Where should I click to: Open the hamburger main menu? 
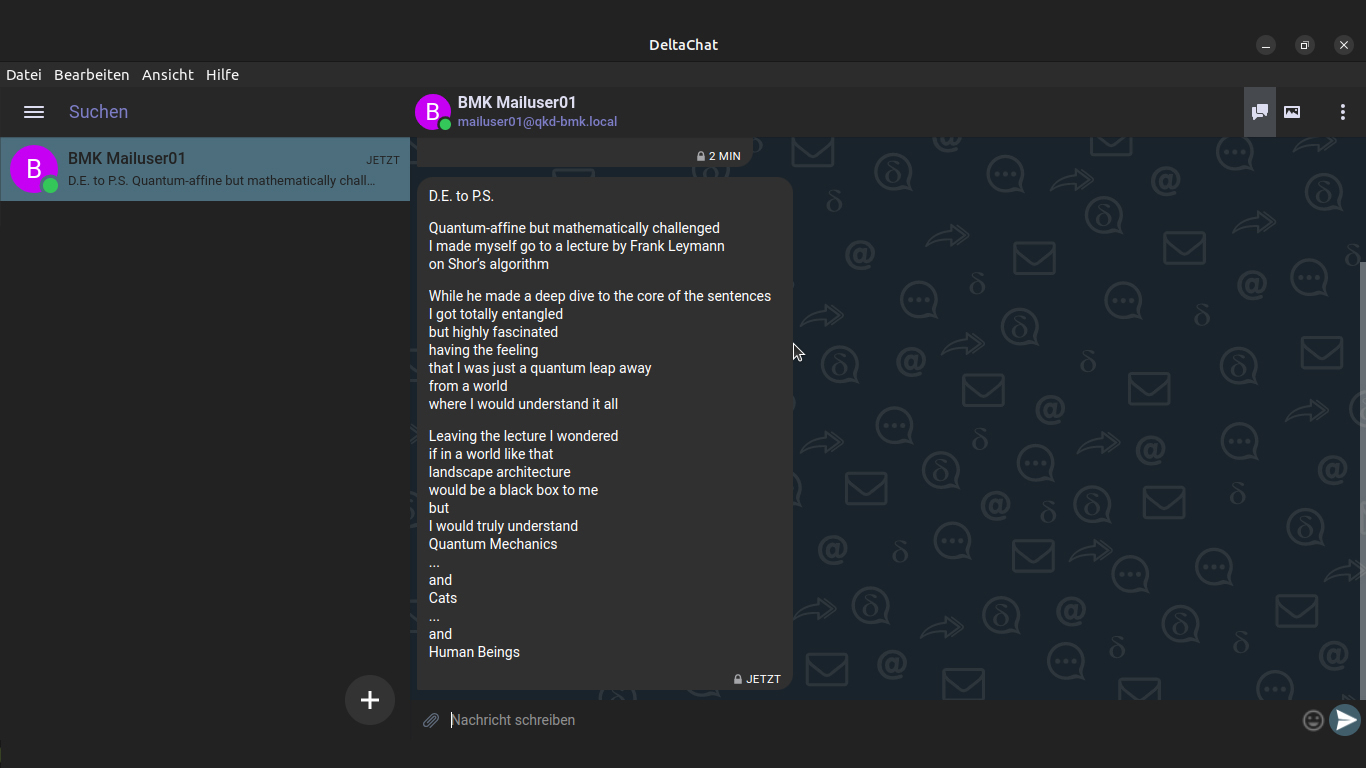point(34,112)
